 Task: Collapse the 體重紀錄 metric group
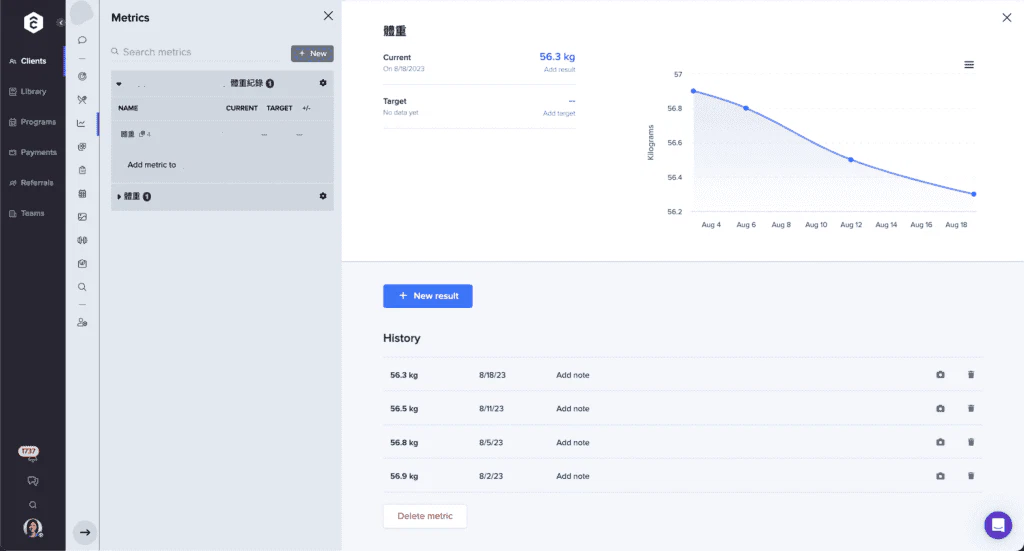119,84
